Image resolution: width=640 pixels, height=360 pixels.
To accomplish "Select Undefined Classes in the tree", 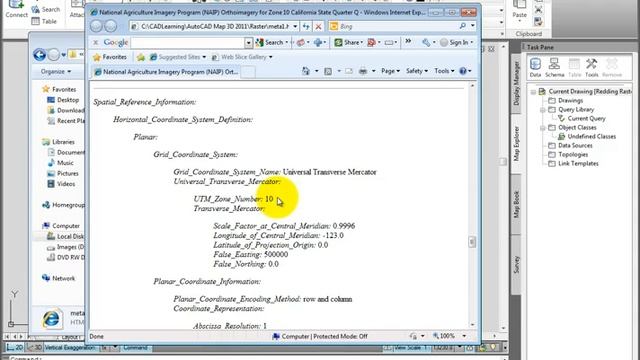I will [591, 136].
